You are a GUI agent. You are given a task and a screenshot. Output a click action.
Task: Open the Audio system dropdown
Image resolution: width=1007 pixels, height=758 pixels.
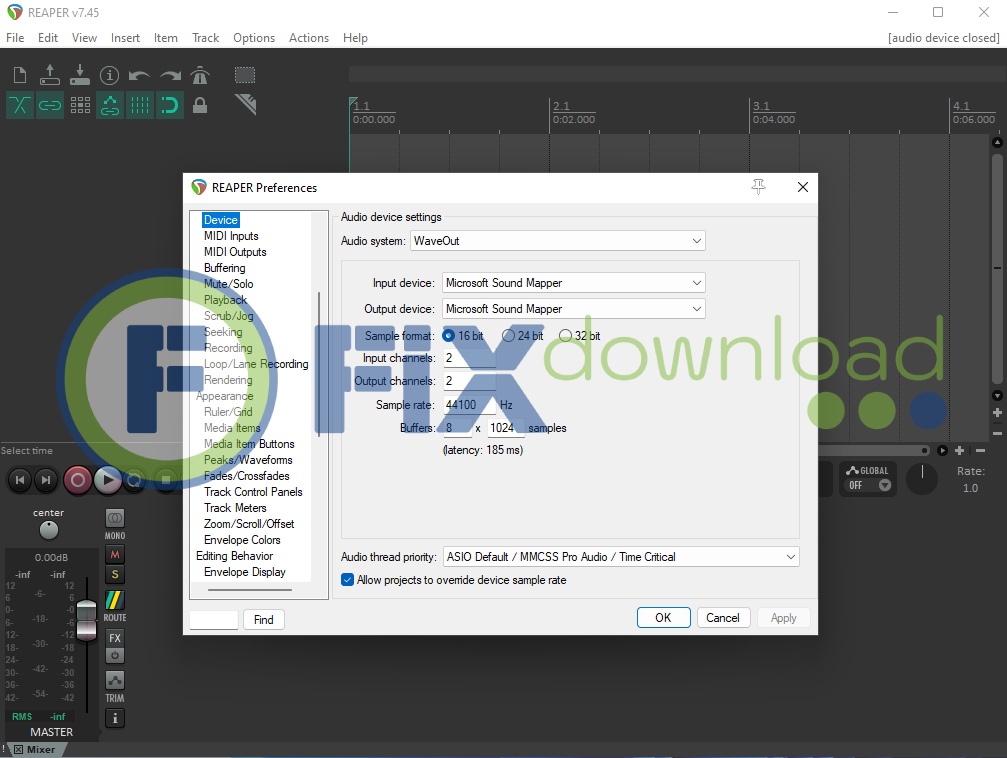click(x=558, y=241)
